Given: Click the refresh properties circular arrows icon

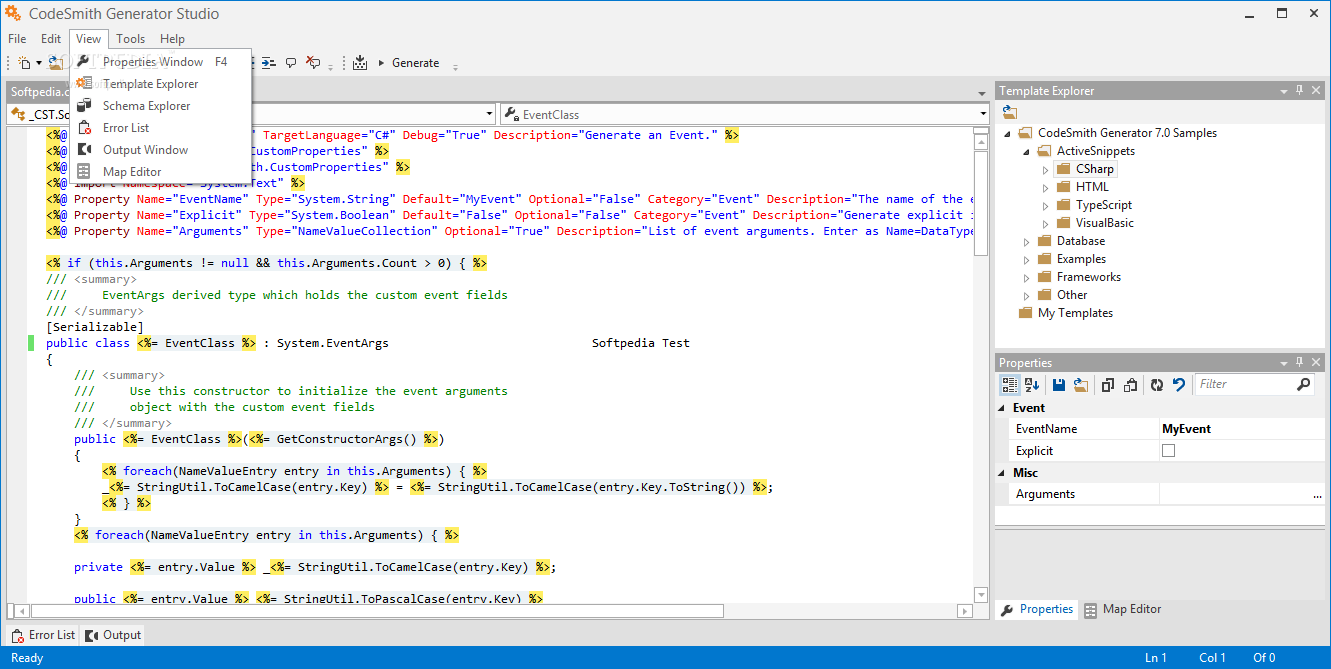Looking at the screenshot, I should [1157, 384].
